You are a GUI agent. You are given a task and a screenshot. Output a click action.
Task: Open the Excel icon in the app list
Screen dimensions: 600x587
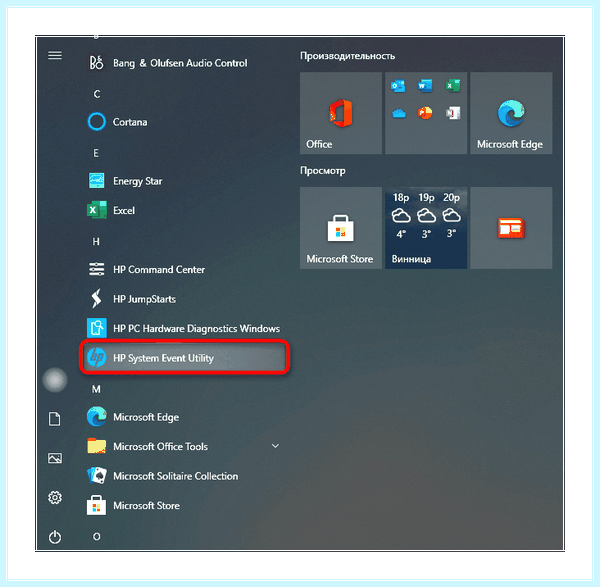pyautogui.click(x=96, y=210)
